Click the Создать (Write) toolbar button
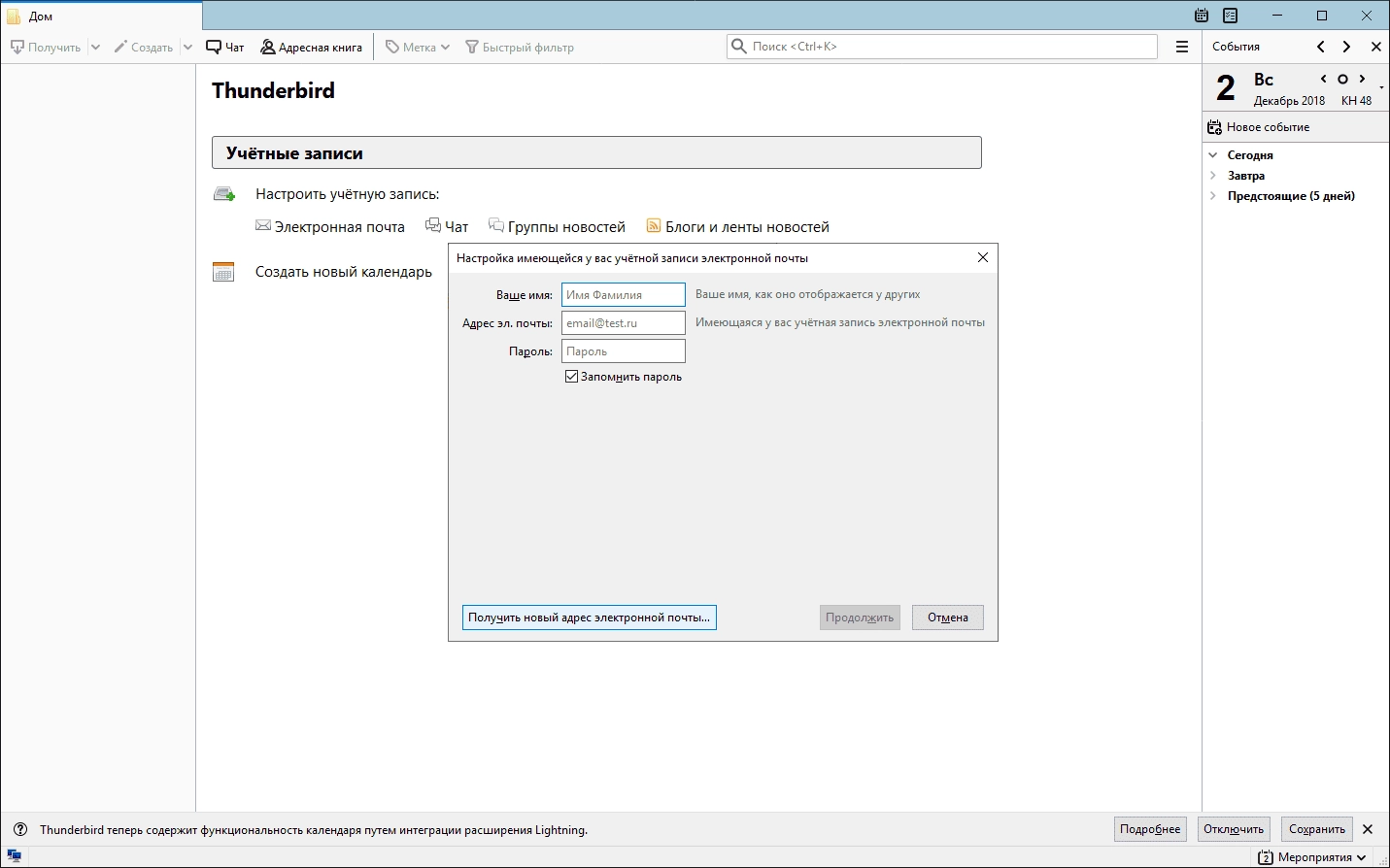This screenshot has width=1390, height=868. 143,47
